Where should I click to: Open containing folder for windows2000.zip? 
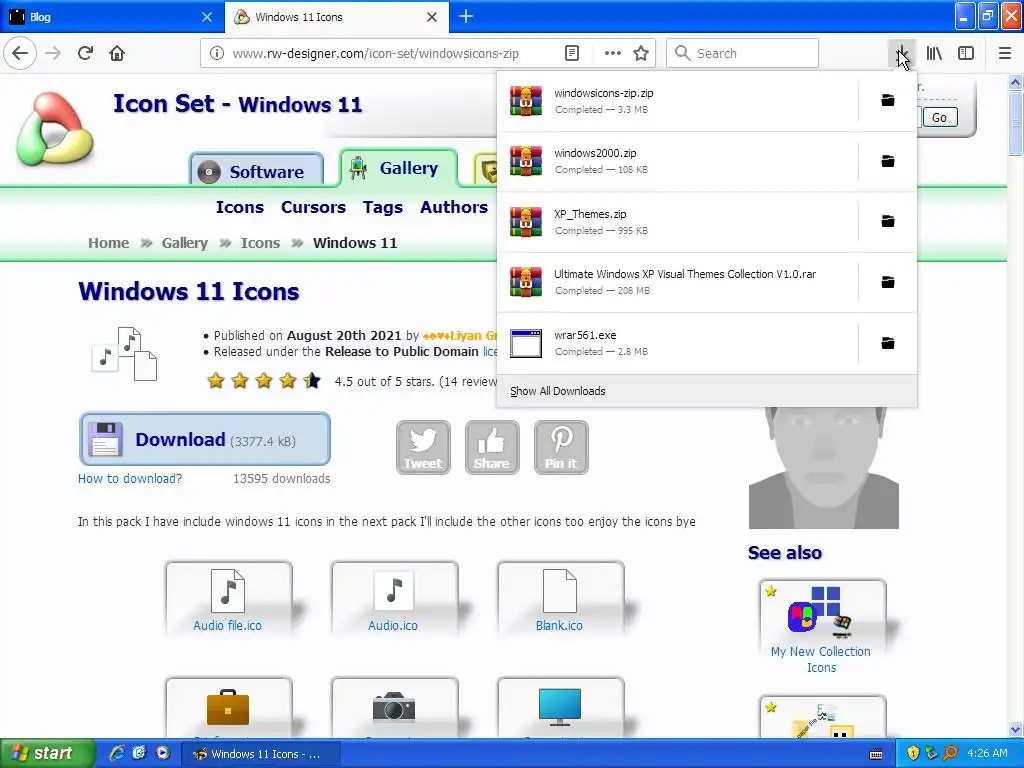(x=888, y=161)
